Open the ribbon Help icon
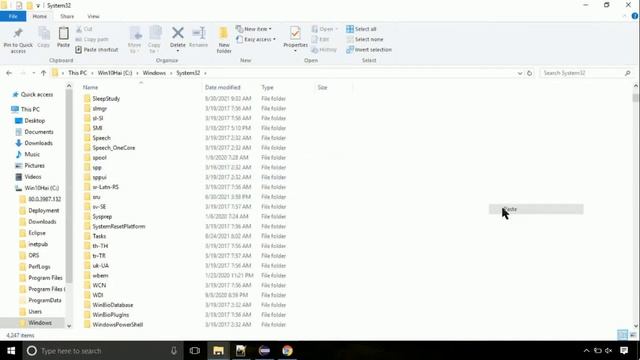This screenshot has width=640, height=360. (635, 16)
